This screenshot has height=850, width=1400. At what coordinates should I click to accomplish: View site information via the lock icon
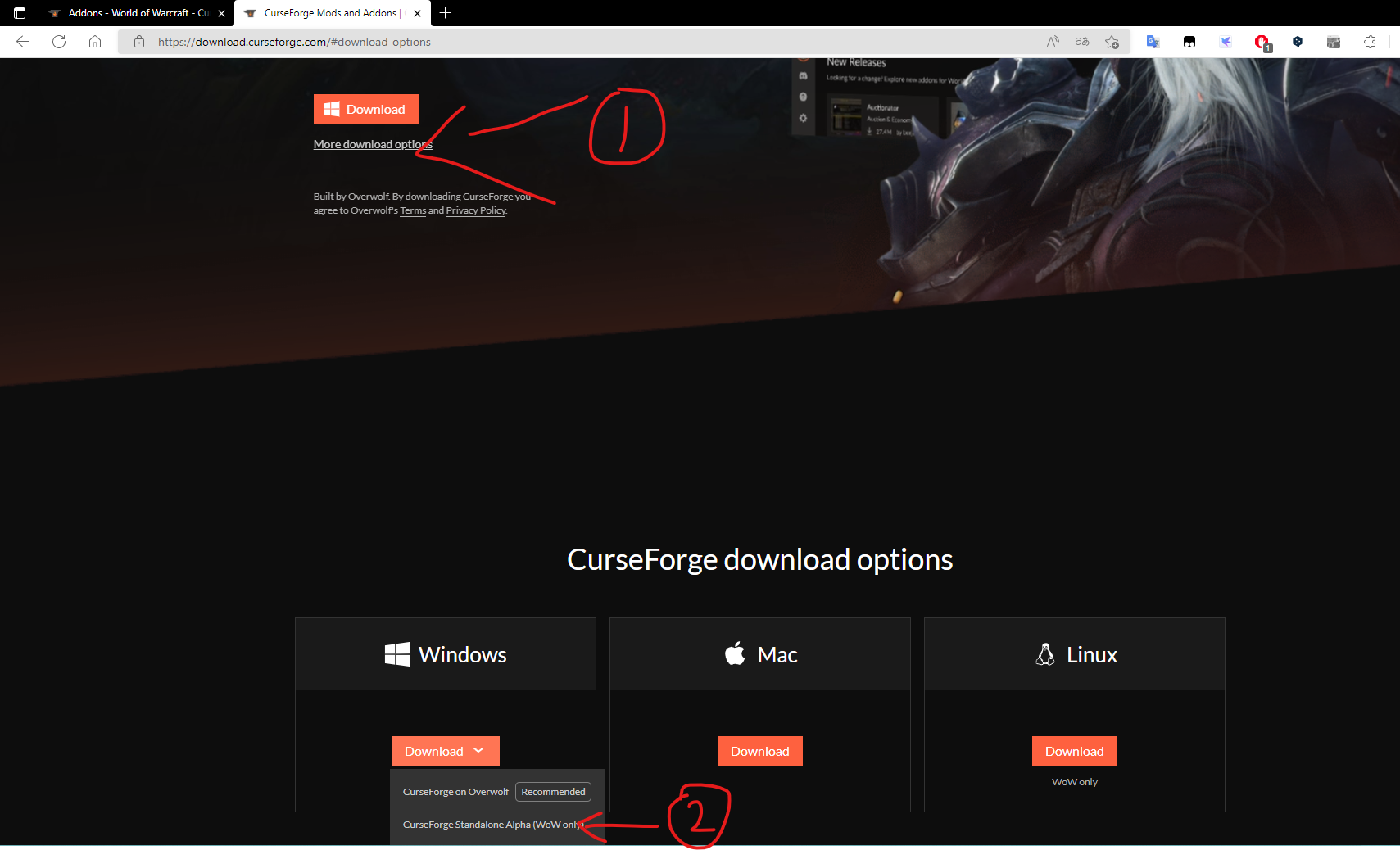[139, 42]
